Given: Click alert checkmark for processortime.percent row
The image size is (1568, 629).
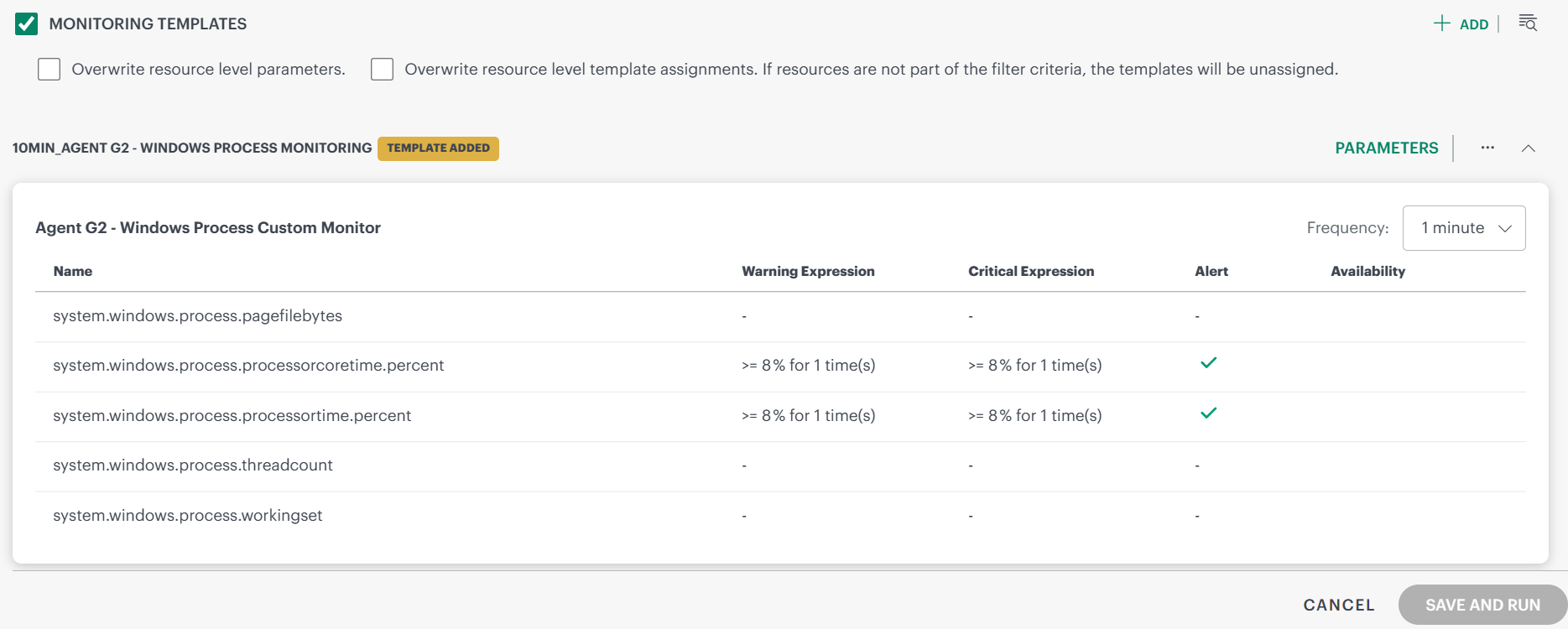Looking at the screenshot, I should (1208, 413).
